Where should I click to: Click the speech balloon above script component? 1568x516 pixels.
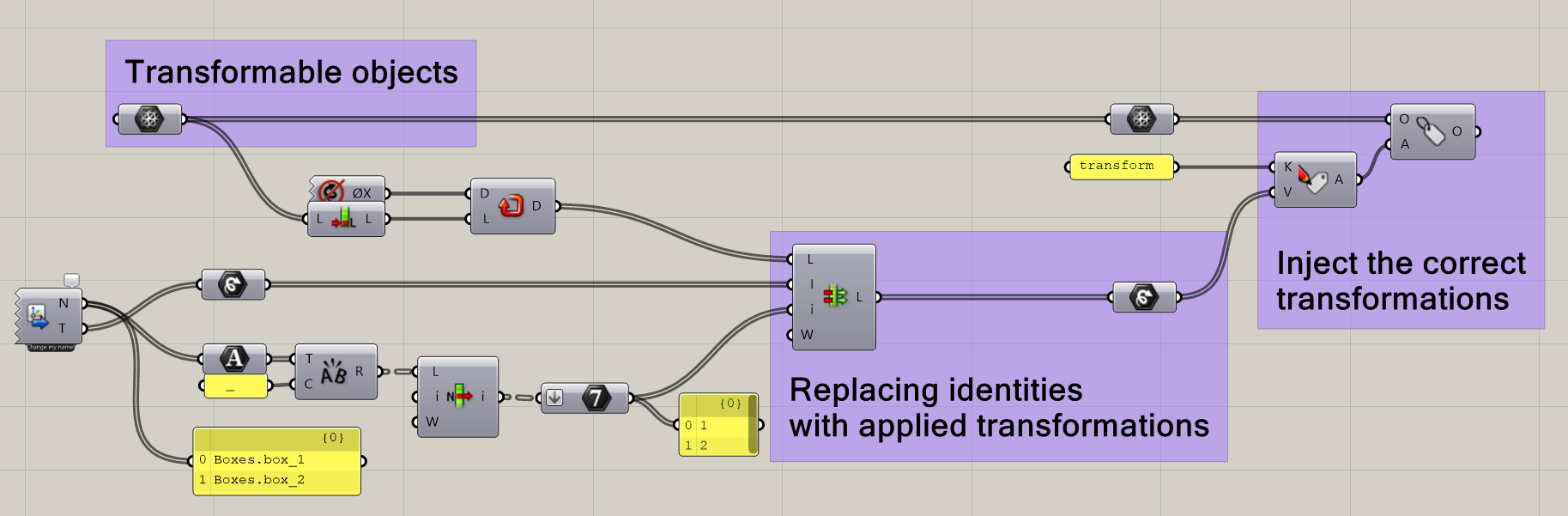pyautogui.click(x=72, y=280)
